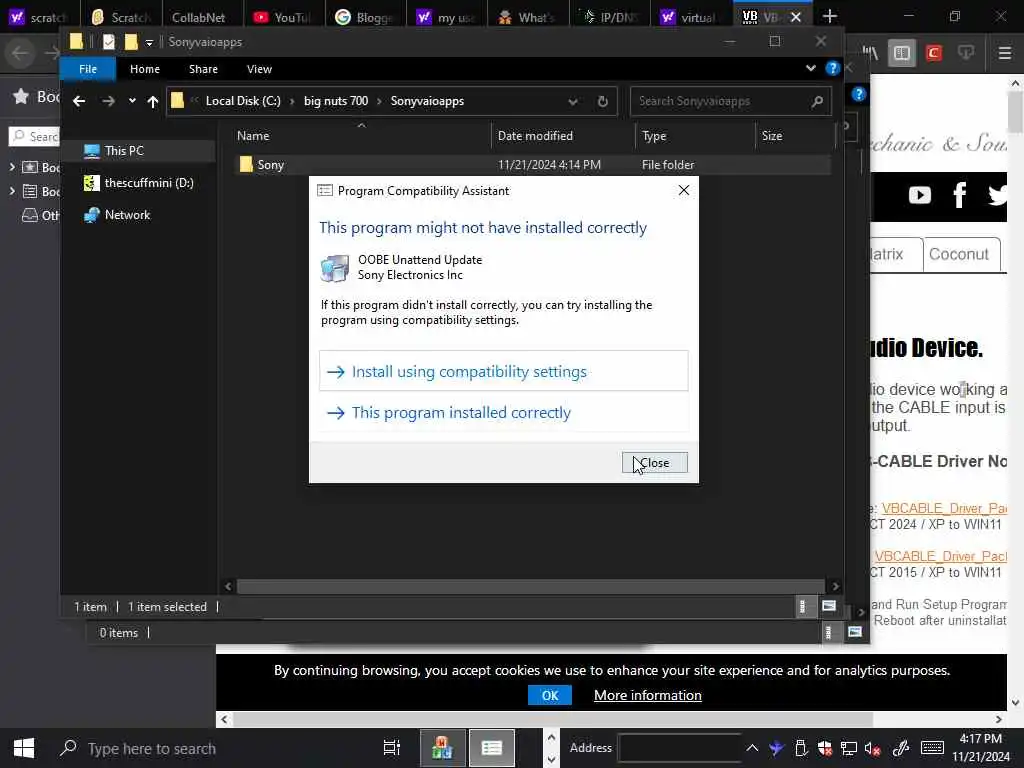This screenshot has height=768, width=1024.
Task: Open File menu in File Explorer
Action: [x=88, y=69]
